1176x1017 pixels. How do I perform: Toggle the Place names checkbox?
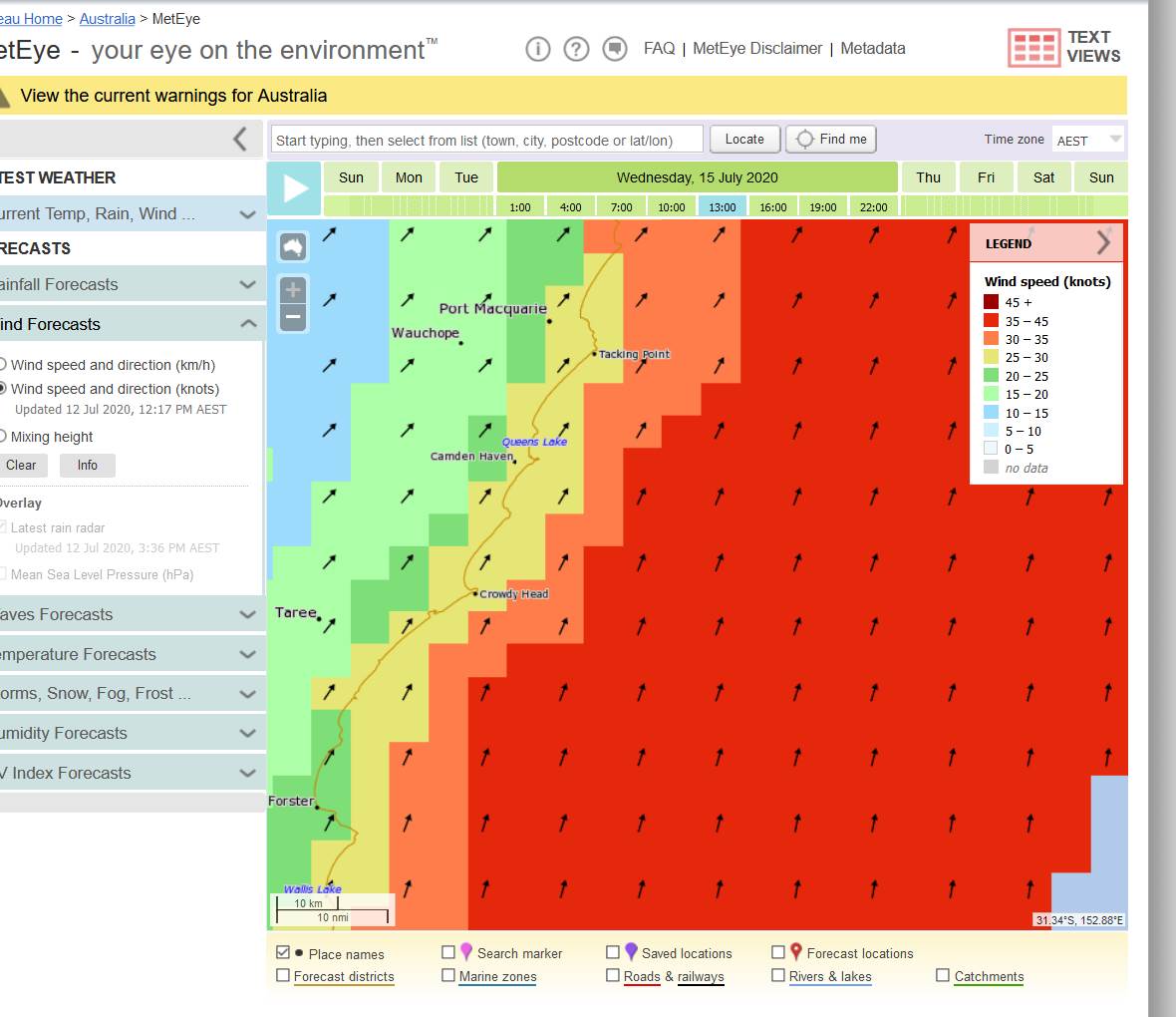(x=283, y=953)
